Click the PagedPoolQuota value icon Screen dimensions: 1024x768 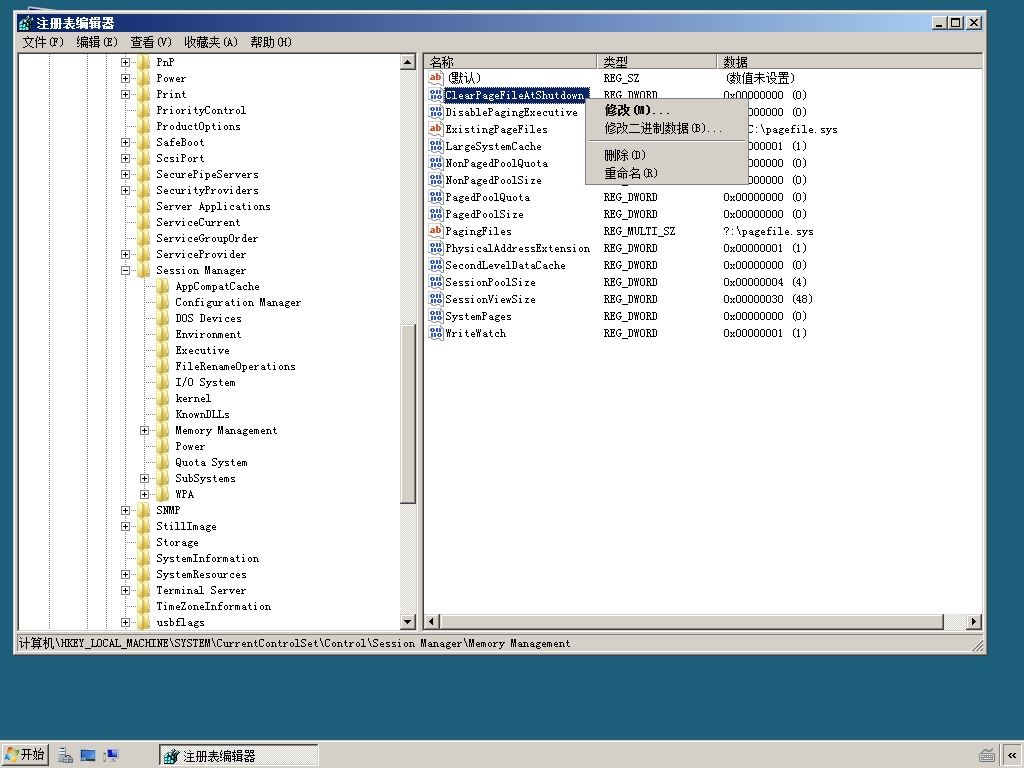(x=436, y=197)
